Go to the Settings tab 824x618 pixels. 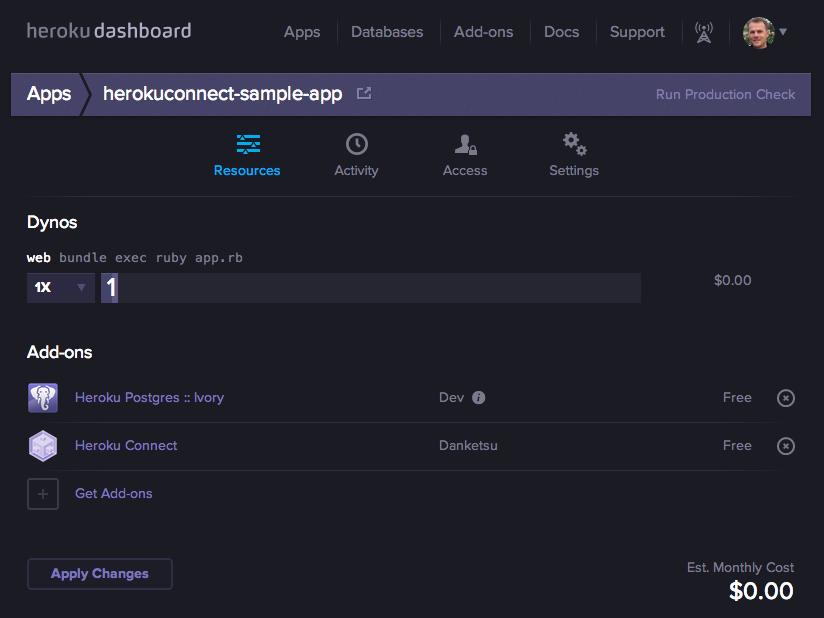[574, 155]
